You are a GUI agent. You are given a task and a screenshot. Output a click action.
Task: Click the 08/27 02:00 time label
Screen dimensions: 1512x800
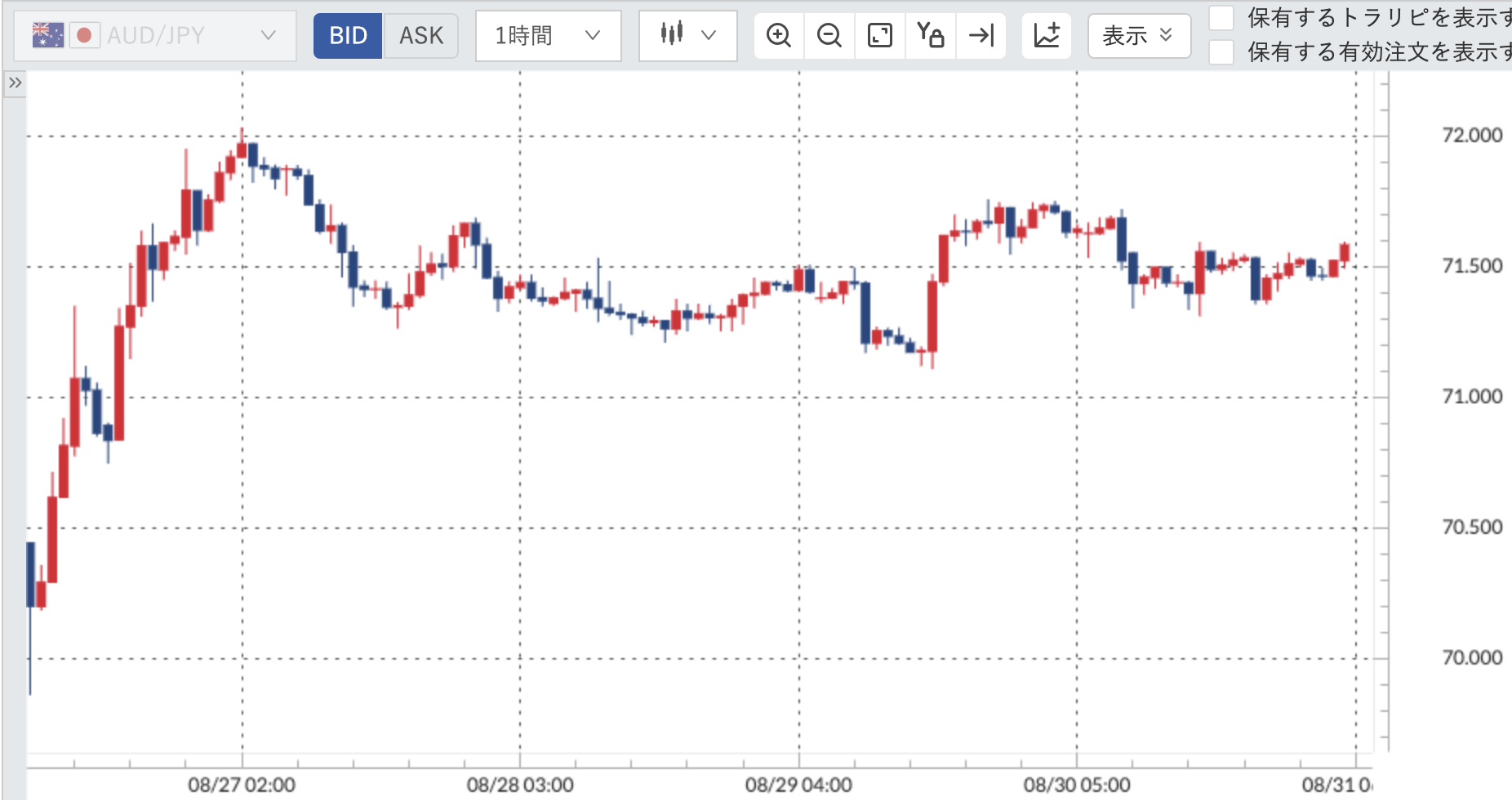click(242, 785)
